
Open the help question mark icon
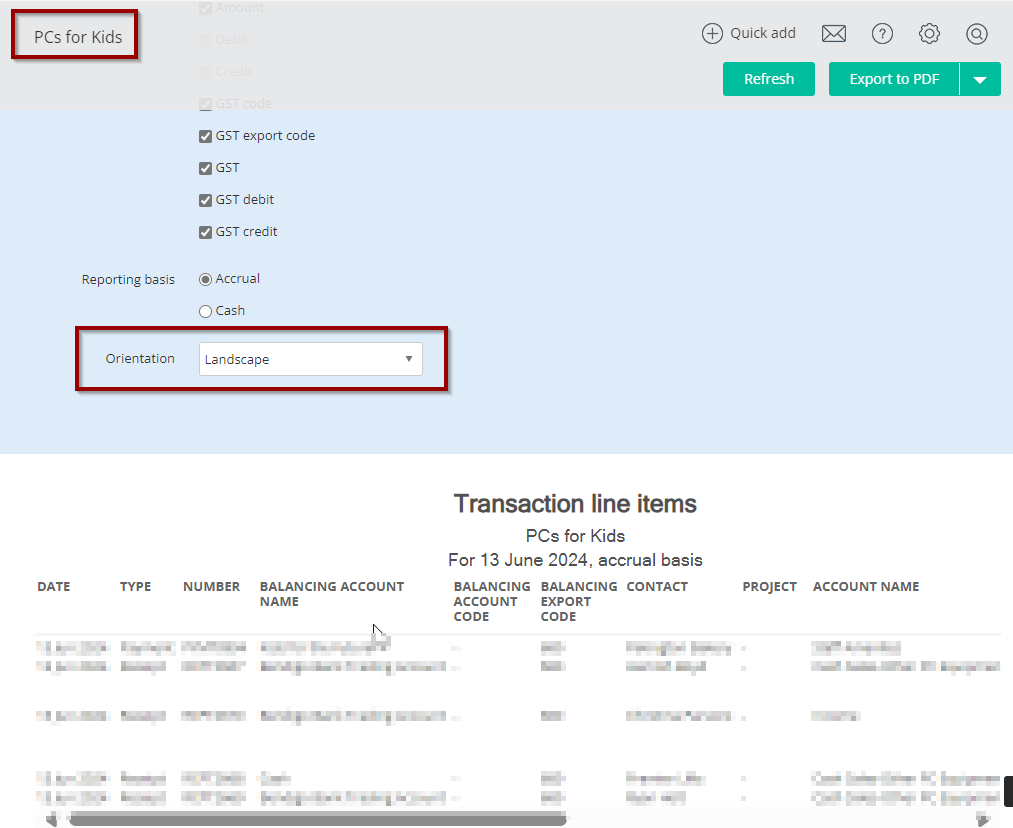(x=882, y=34)
